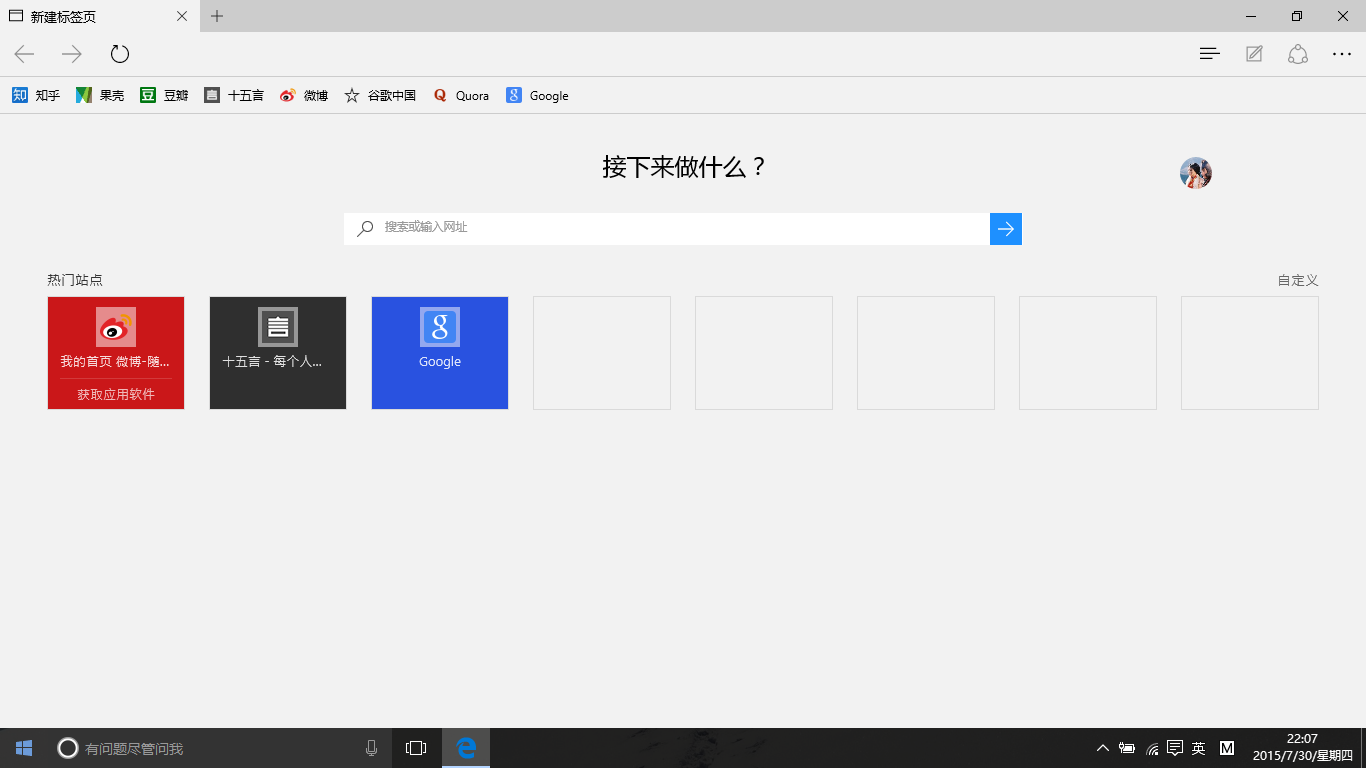Open the 自定义 customize link
The width and height of the screenshot is (1366, 768).
pos(1298,280)
